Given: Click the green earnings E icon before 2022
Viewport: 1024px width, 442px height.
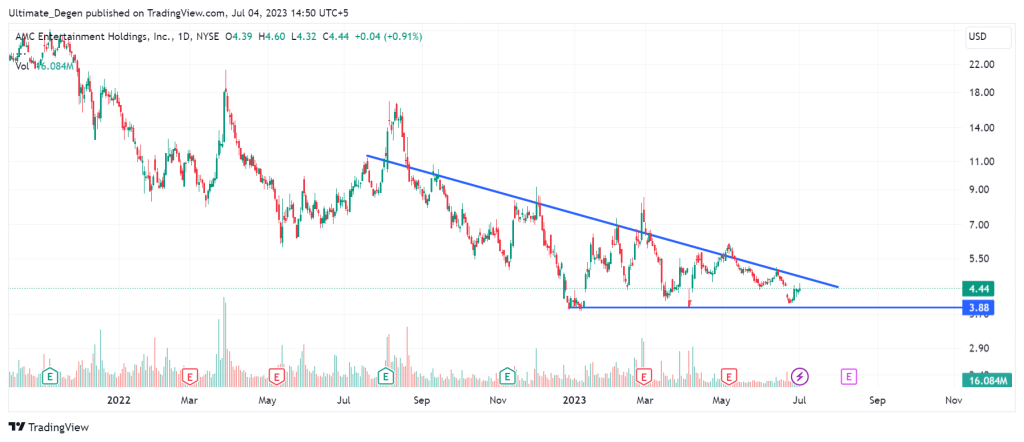Looking at the screenshot, I should [x=50, y=376].
